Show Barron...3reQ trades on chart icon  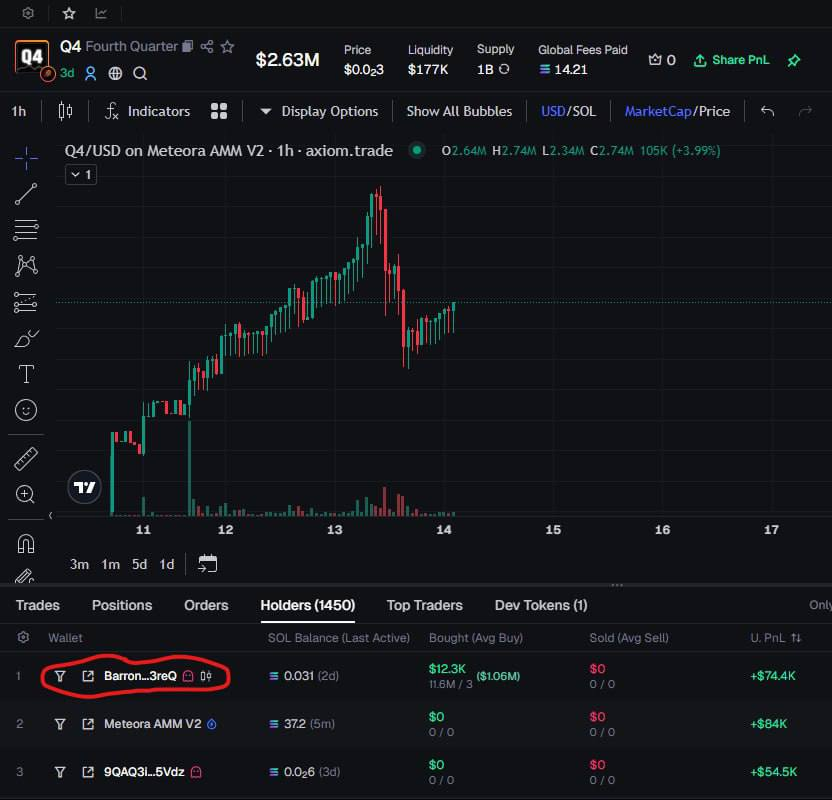pyautogui.click(x=206, y=676)
